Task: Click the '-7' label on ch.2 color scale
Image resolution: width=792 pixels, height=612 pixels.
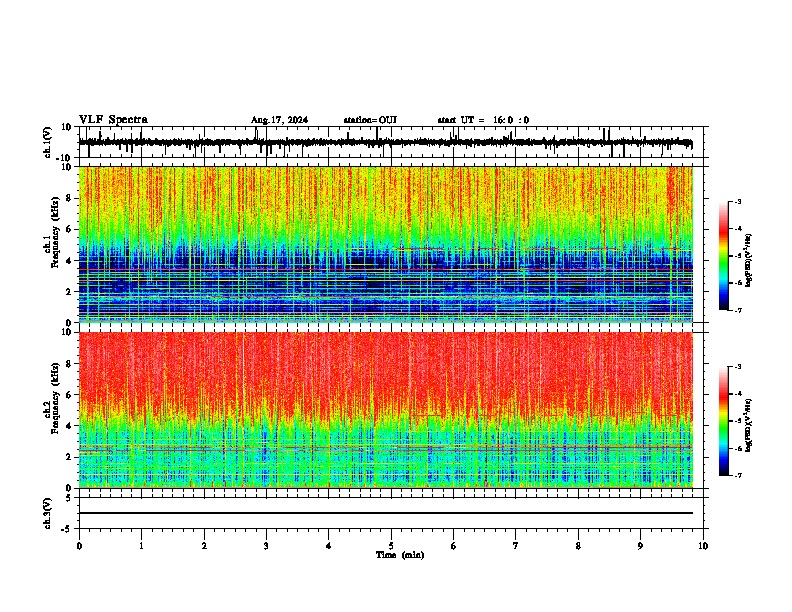Action: tap(737, 476)
